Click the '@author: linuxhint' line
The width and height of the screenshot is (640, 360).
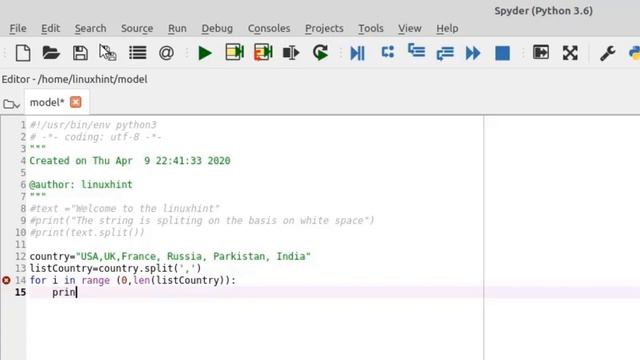(81, 184)
